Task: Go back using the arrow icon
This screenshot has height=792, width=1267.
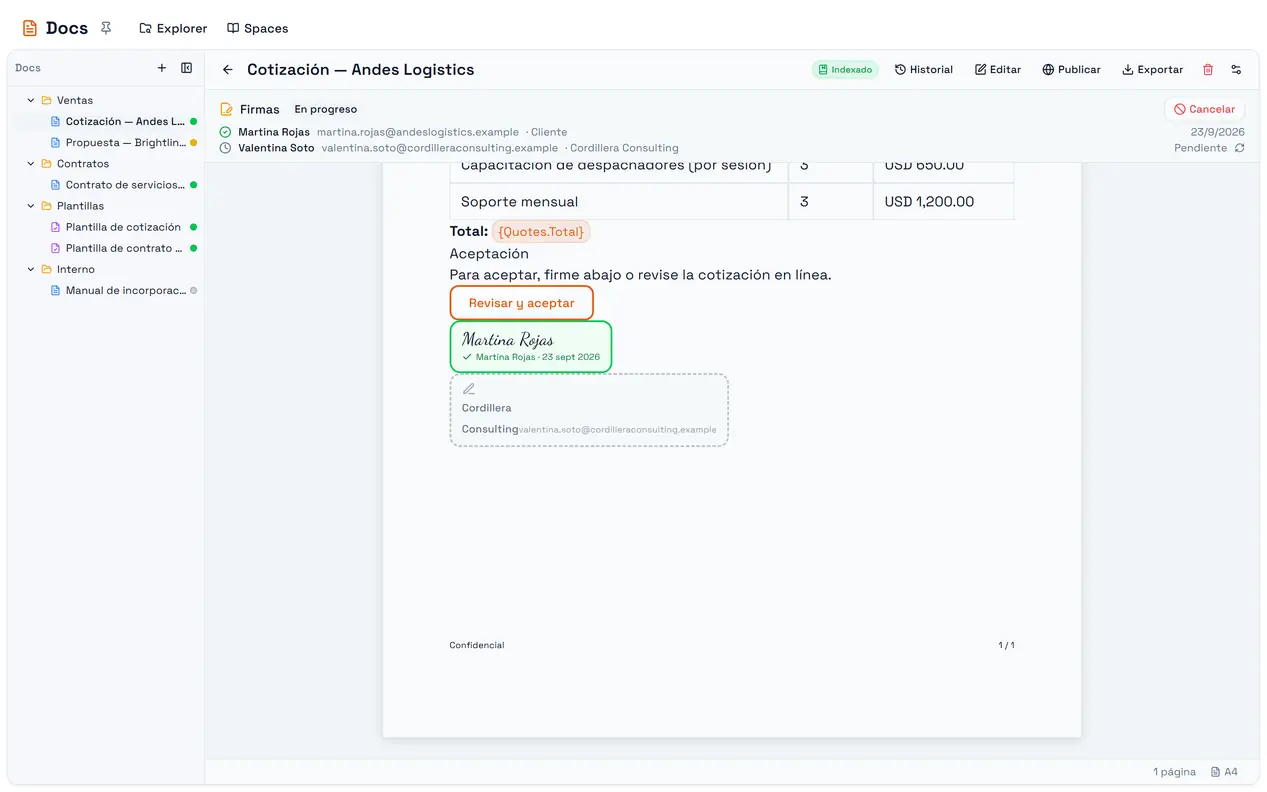Action: [x=228, y=70]
